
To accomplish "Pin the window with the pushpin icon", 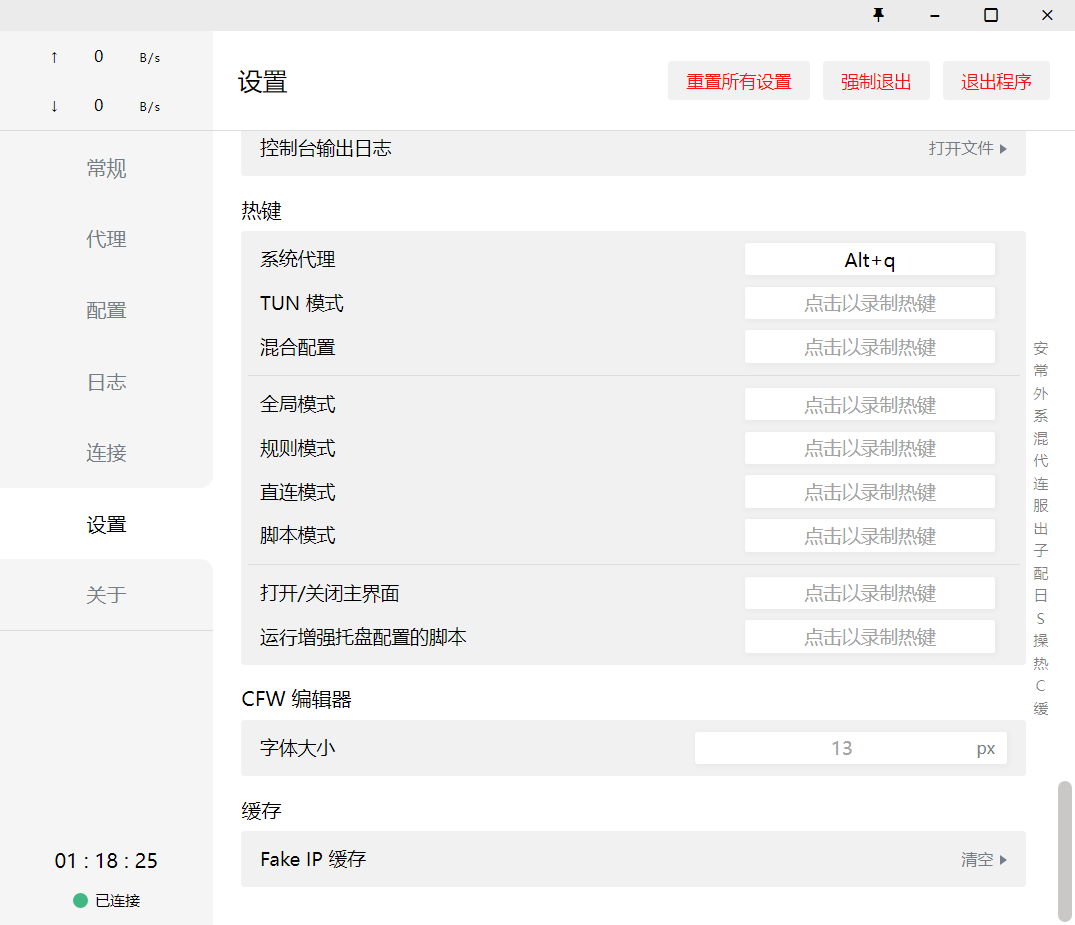I will [879, 15].
